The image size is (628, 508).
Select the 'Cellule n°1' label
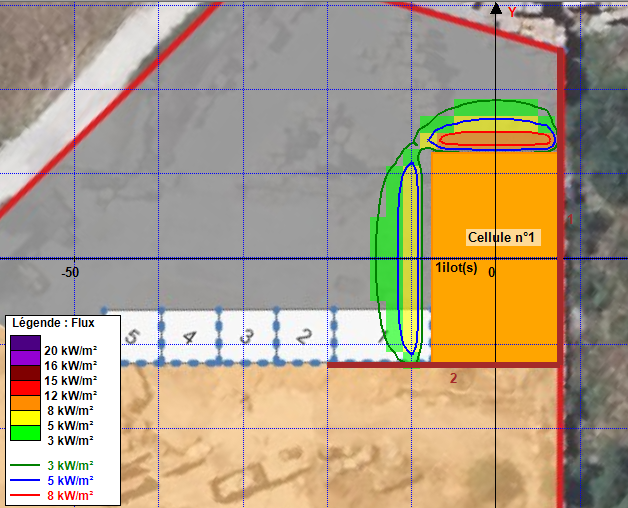[502, 238]
